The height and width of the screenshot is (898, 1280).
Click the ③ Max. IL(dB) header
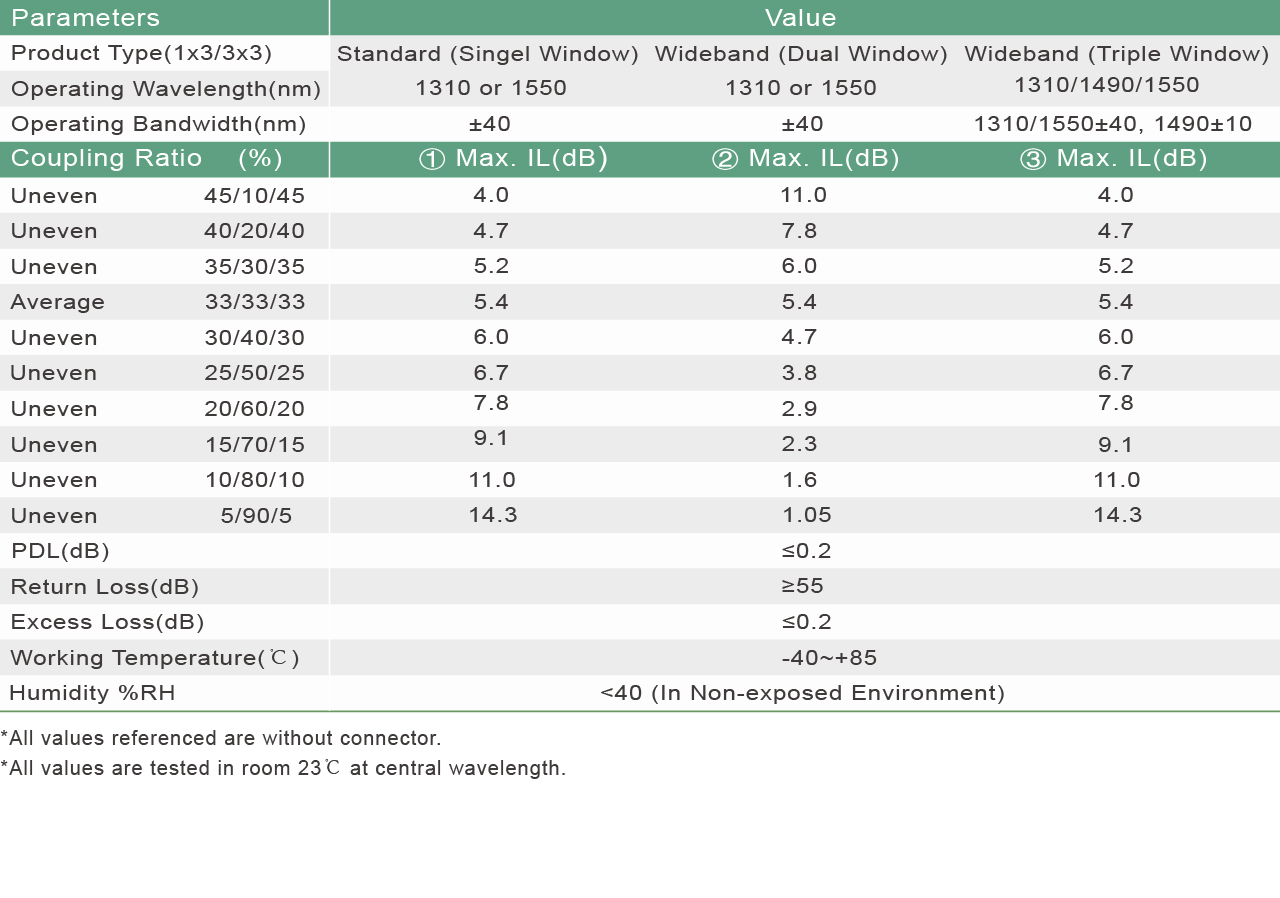1113,159
